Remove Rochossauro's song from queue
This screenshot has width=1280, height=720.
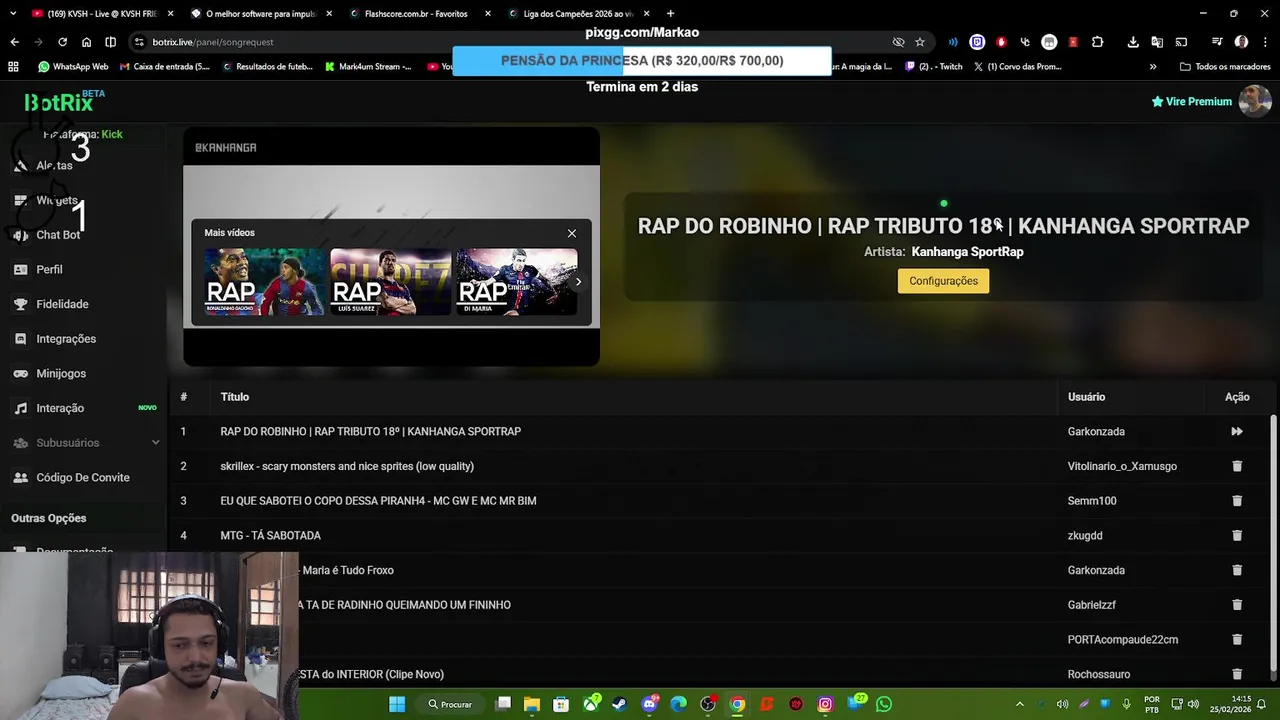pos(1237,674)
